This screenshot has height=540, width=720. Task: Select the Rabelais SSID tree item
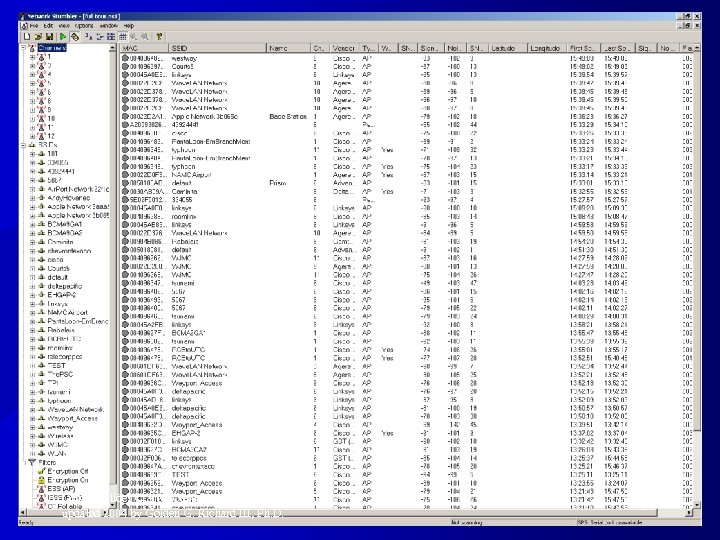click(61, 330)
